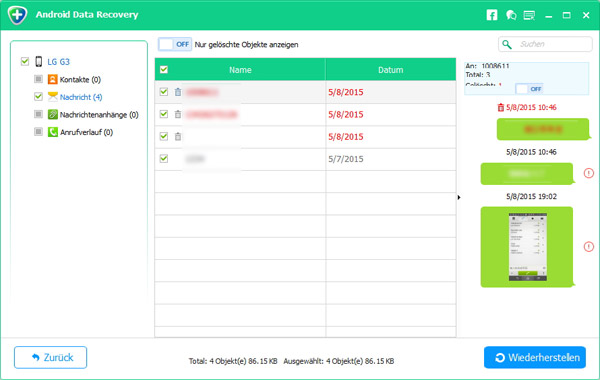
Task: Click the Nachrichtenanhänge paperclip icon
Action: [52, 114]
